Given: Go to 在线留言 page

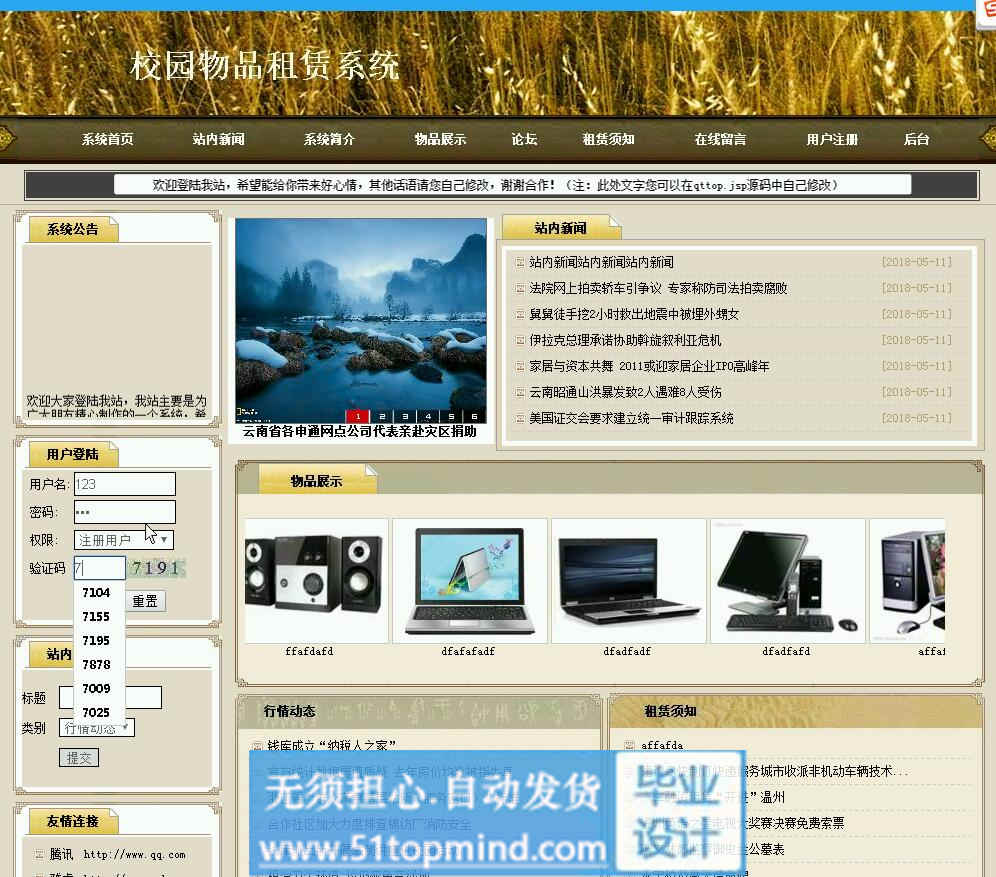Looking at the screenshot, I should click(720, 139).
